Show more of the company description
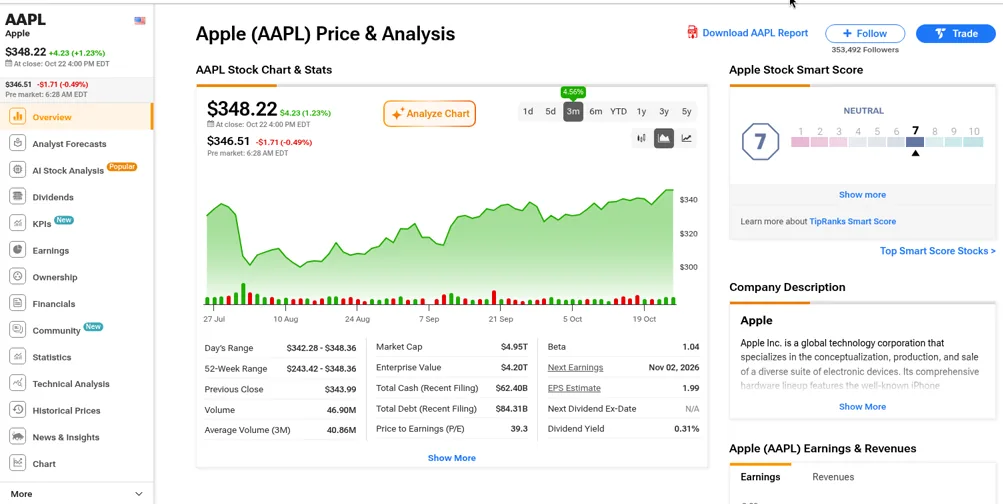 (862, 407)
